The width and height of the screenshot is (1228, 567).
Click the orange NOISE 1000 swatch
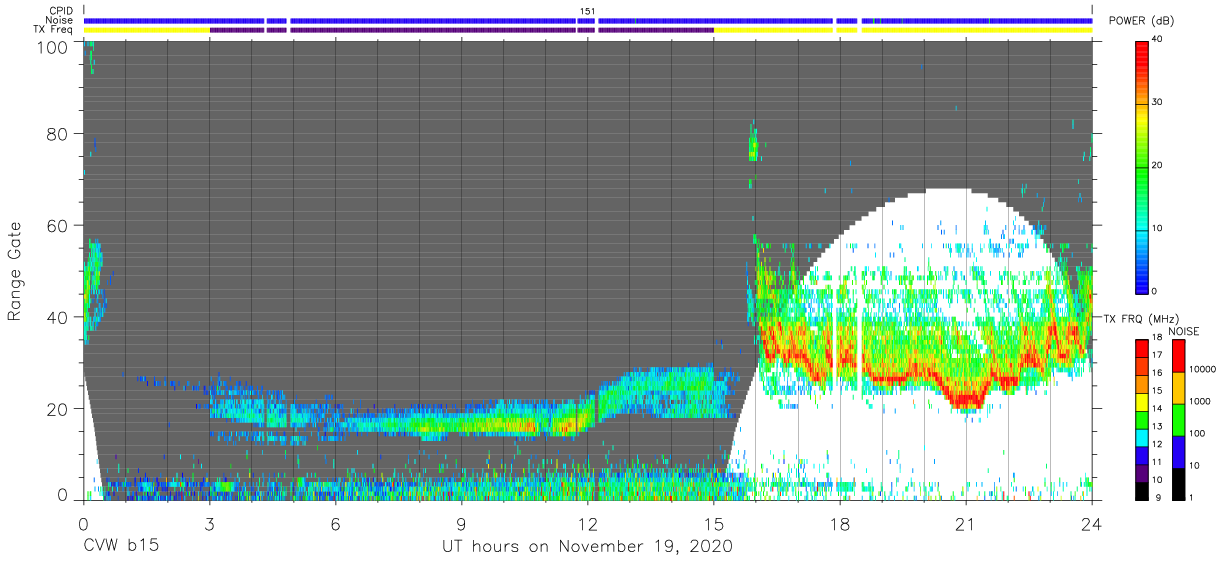[1177, 388]
